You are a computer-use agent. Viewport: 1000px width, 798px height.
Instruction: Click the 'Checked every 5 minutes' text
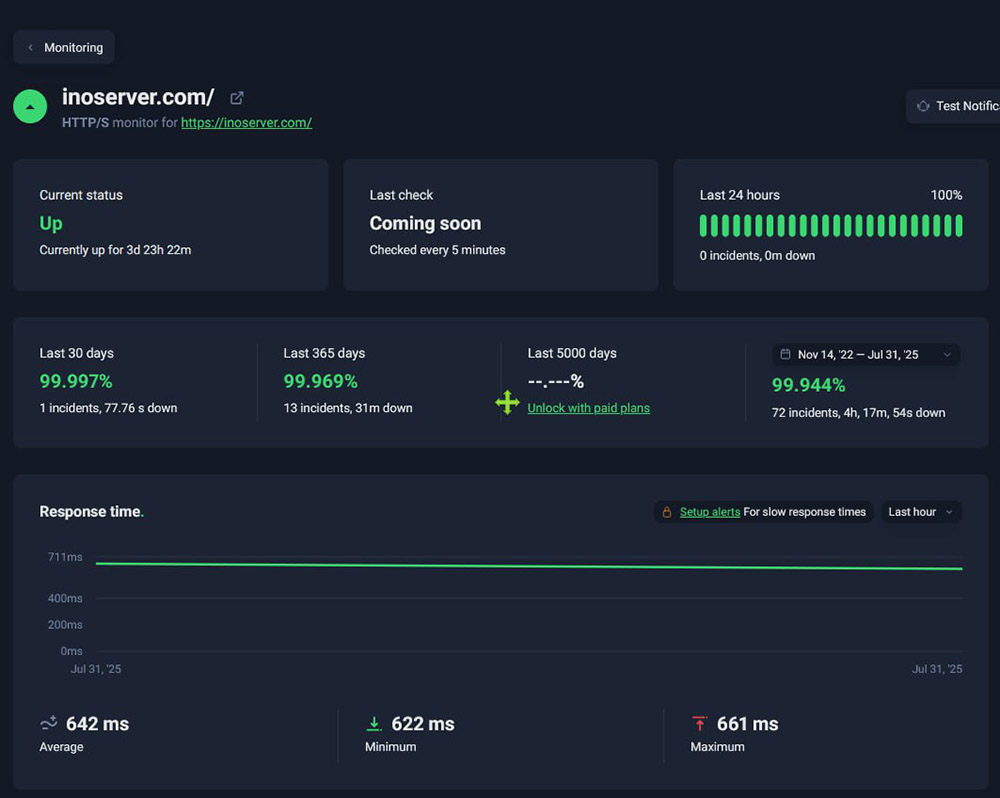(x=438, y=250)
